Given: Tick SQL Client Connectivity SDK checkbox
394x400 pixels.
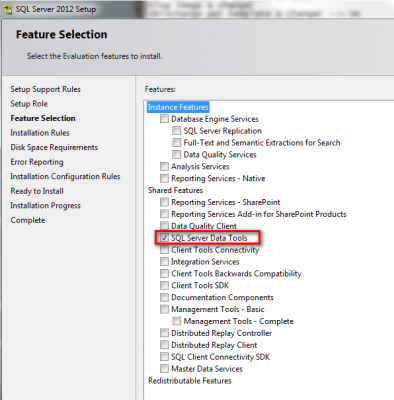Looking at the screenshot, I should pyautogui.click(x=164, y=357).
